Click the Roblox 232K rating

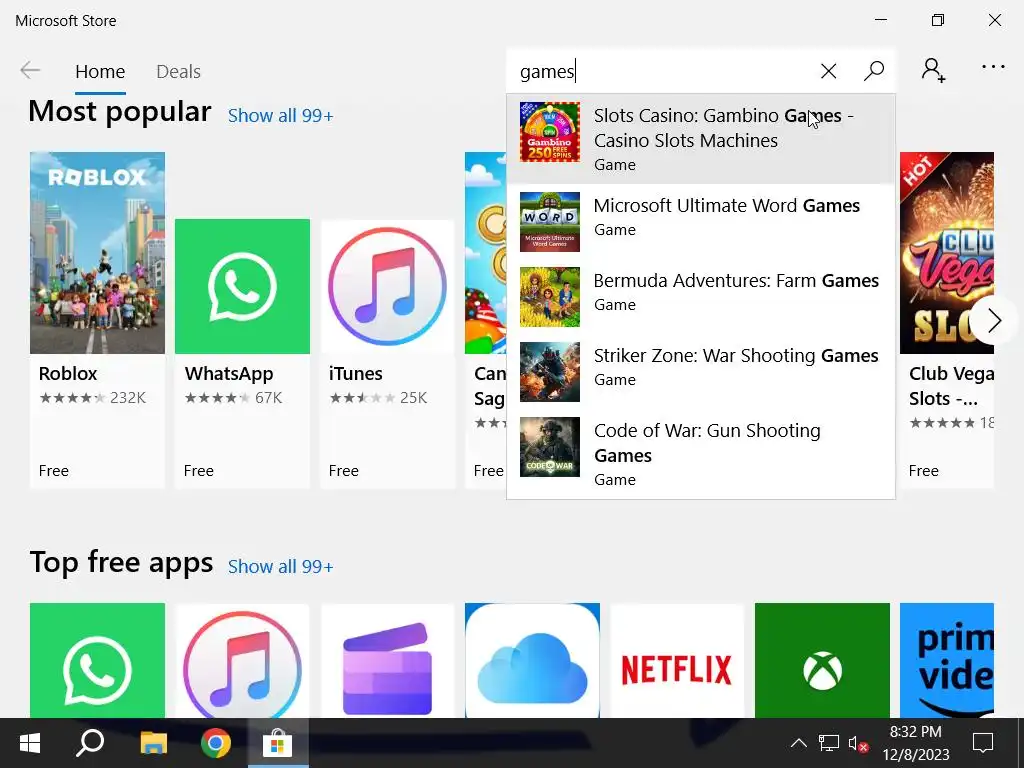click(x=93, y=398)
